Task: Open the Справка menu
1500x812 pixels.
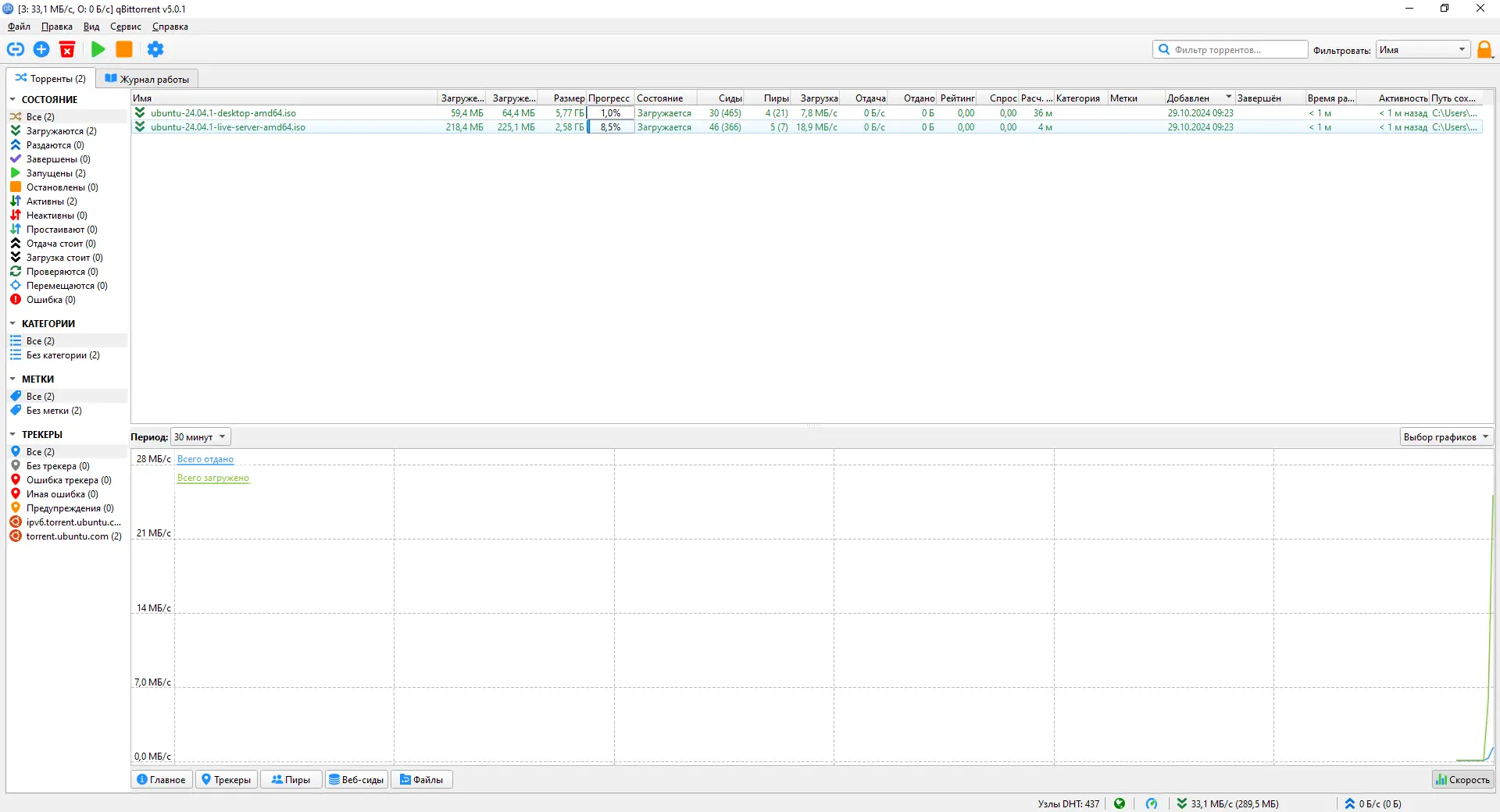Action: [x=170, y=27]
